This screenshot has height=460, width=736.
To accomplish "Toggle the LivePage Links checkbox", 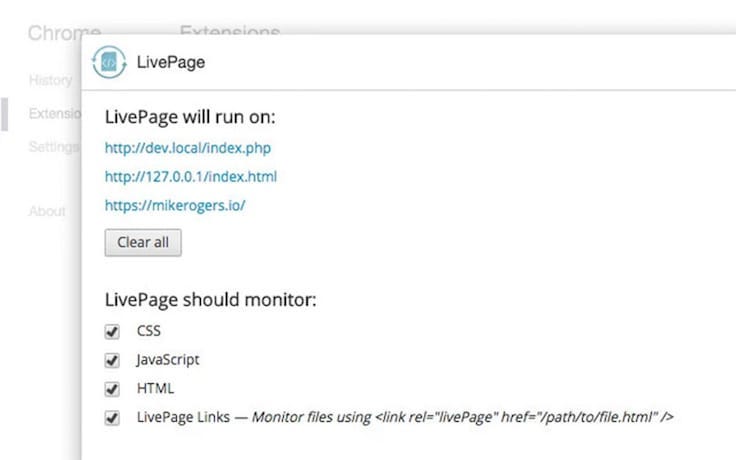I will coord(112,418).
